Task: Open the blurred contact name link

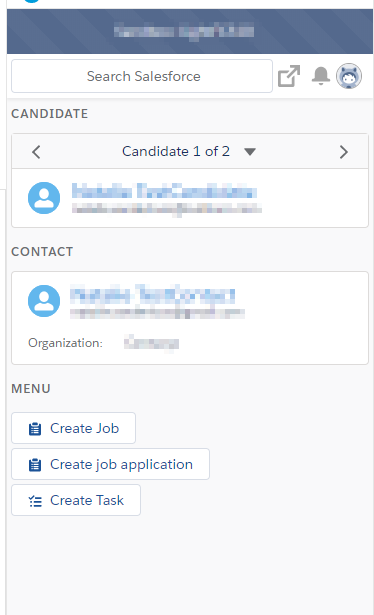Action: pyautogui.click(x=153, y=295)
